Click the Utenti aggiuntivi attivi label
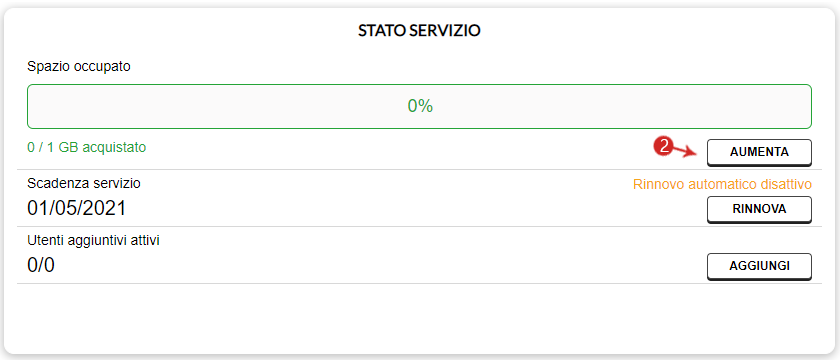The width and height of the screenshot is (840, 360). point(93,240)
